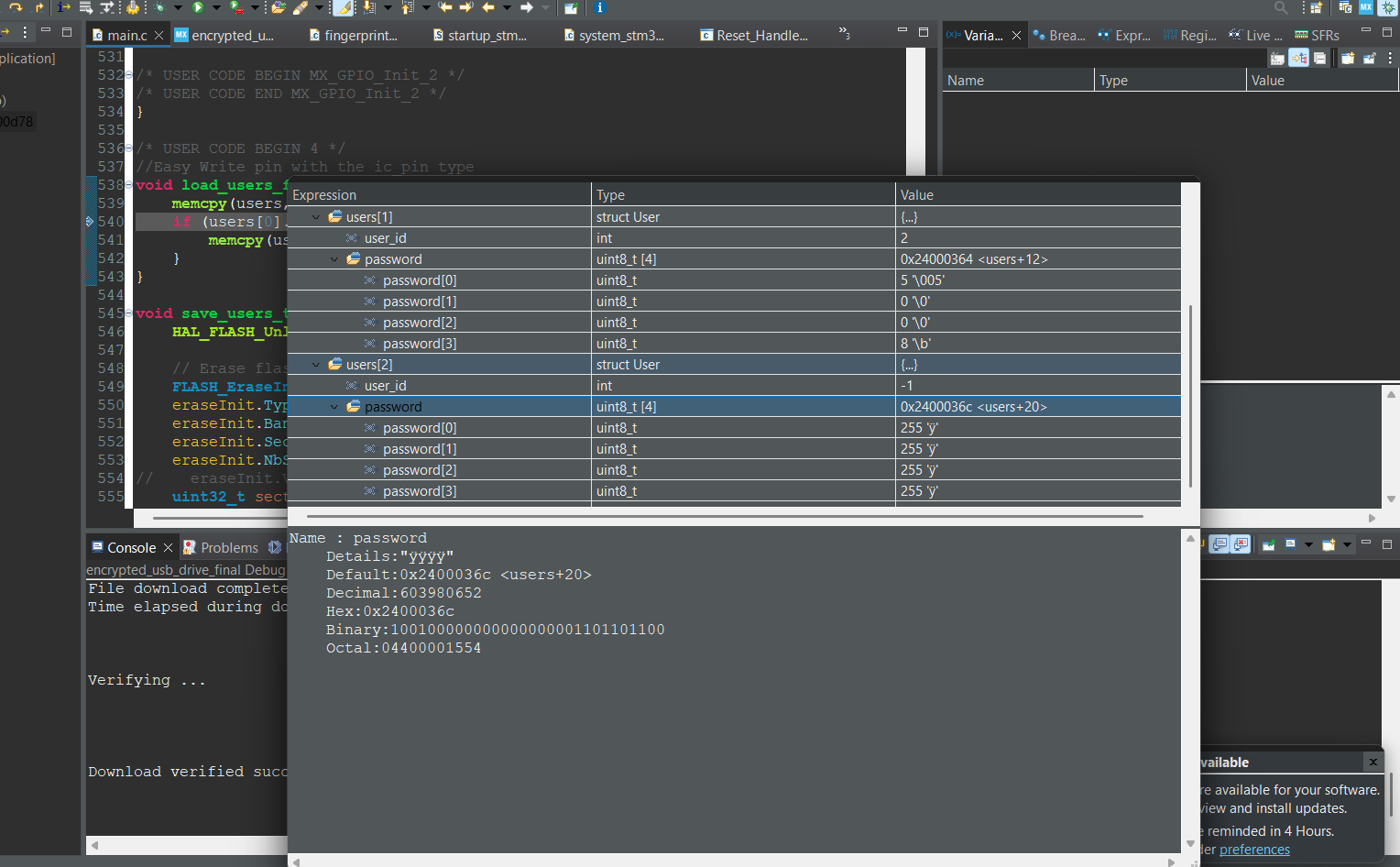Switch to the fingerprint file editor tab

click(x=360, y=36)
